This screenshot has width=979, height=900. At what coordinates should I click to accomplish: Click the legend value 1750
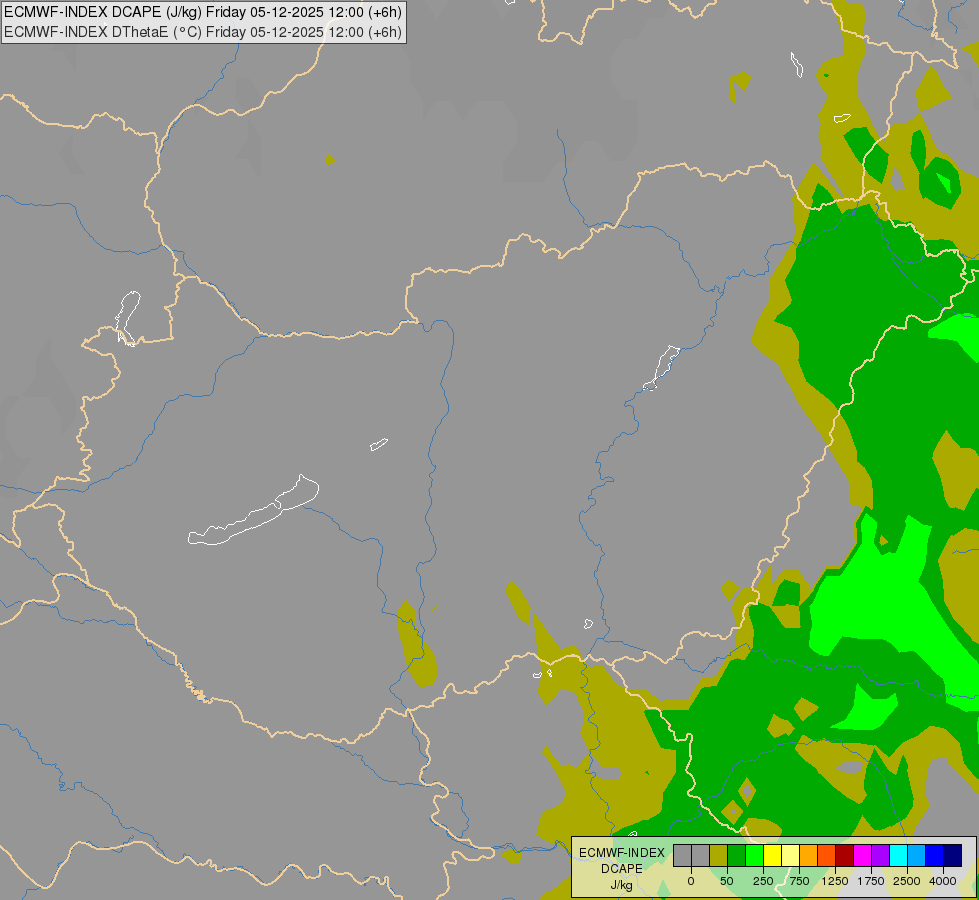pos(871,881)
